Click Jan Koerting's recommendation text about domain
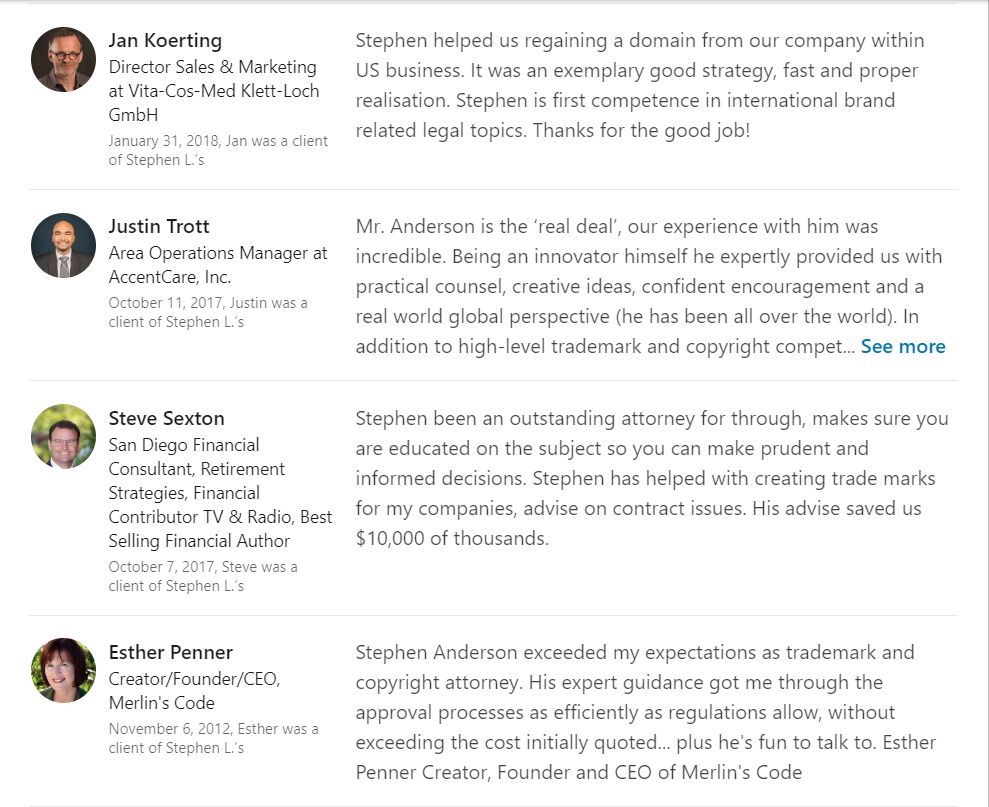 click(640, 85)
